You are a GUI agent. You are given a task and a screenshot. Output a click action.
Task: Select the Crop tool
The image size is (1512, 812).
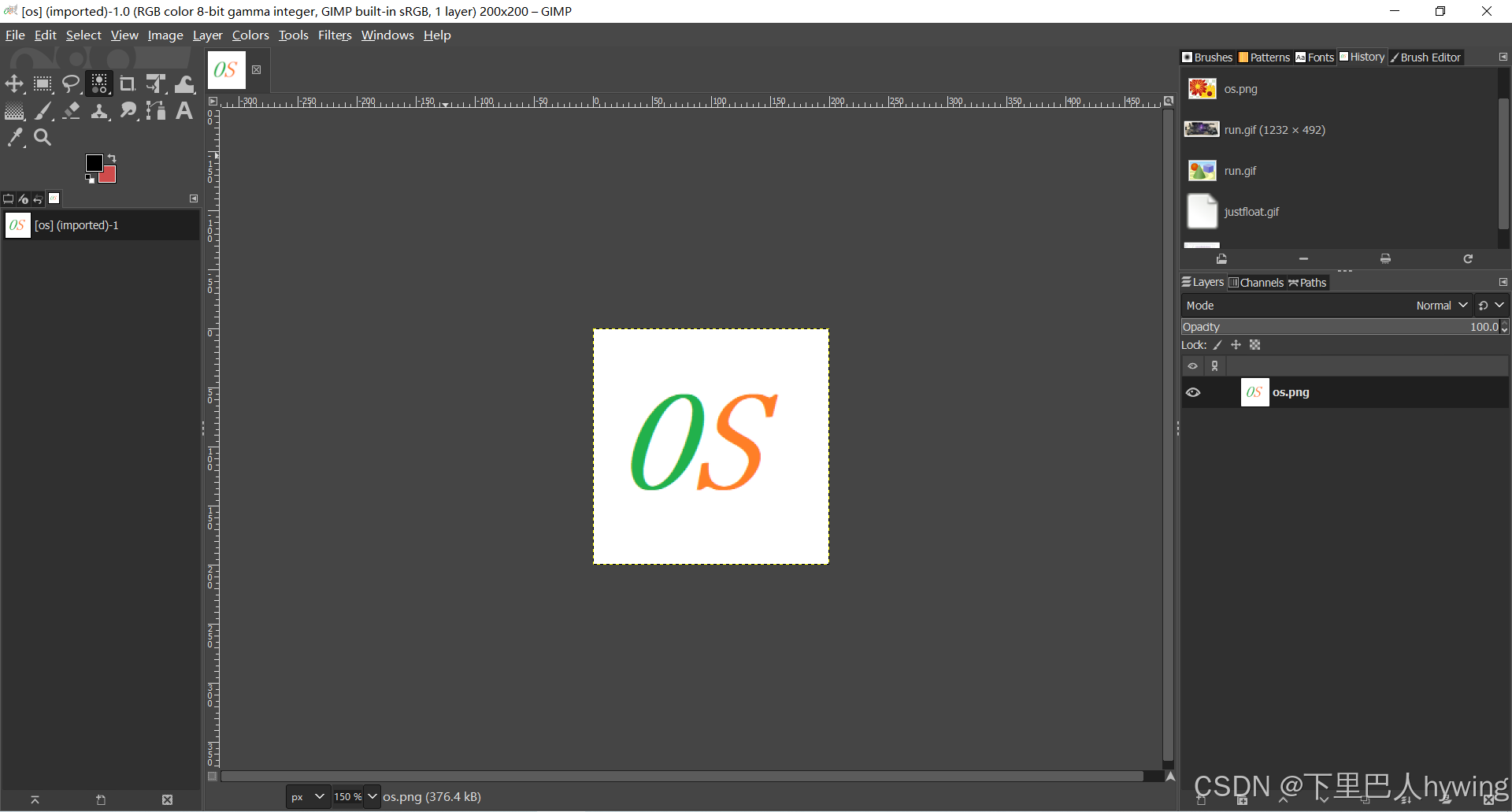128,83
